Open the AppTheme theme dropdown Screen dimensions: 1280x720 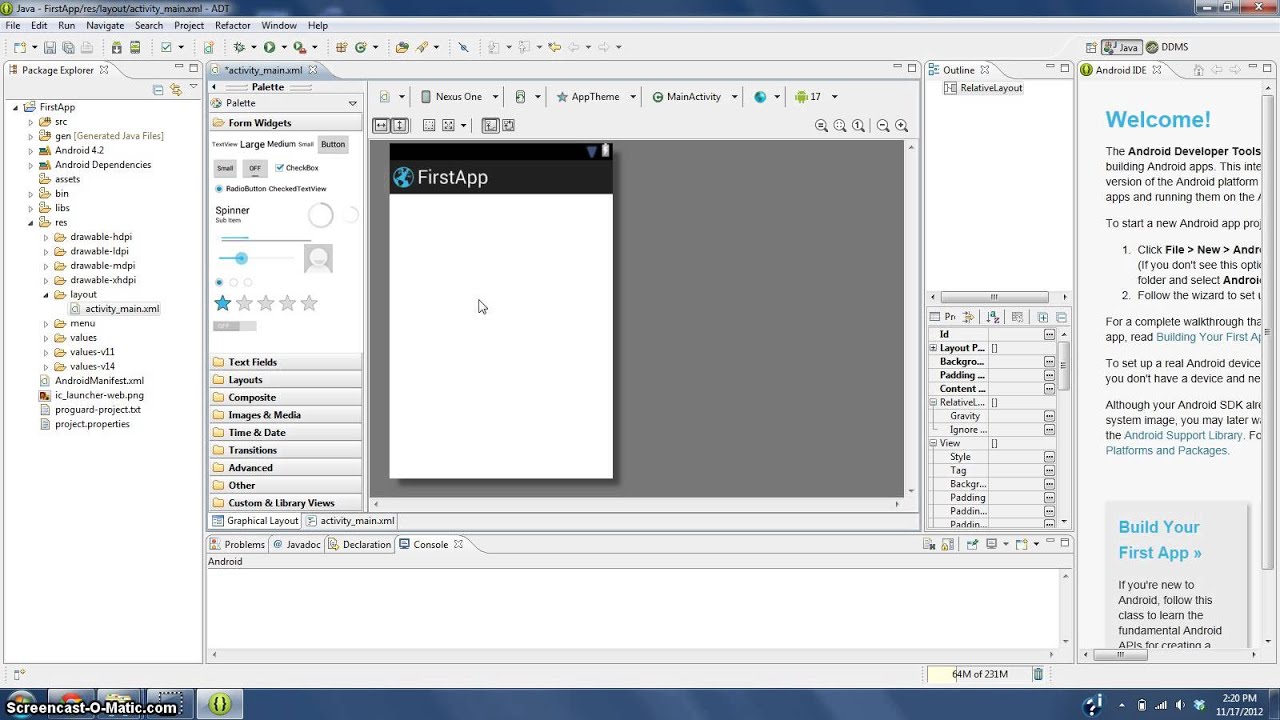coord(596,97)
